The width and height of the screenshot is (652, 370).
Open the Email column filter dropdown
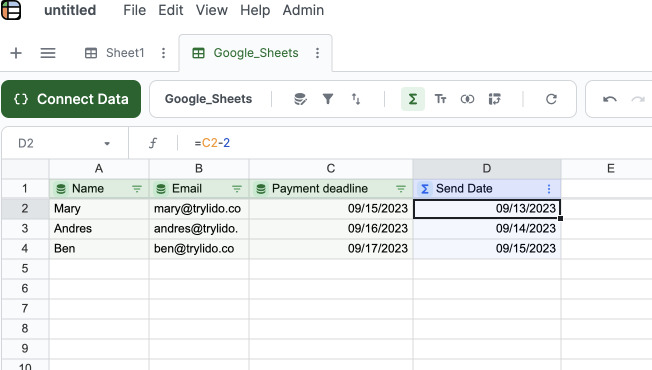click(x=237, y=189)
